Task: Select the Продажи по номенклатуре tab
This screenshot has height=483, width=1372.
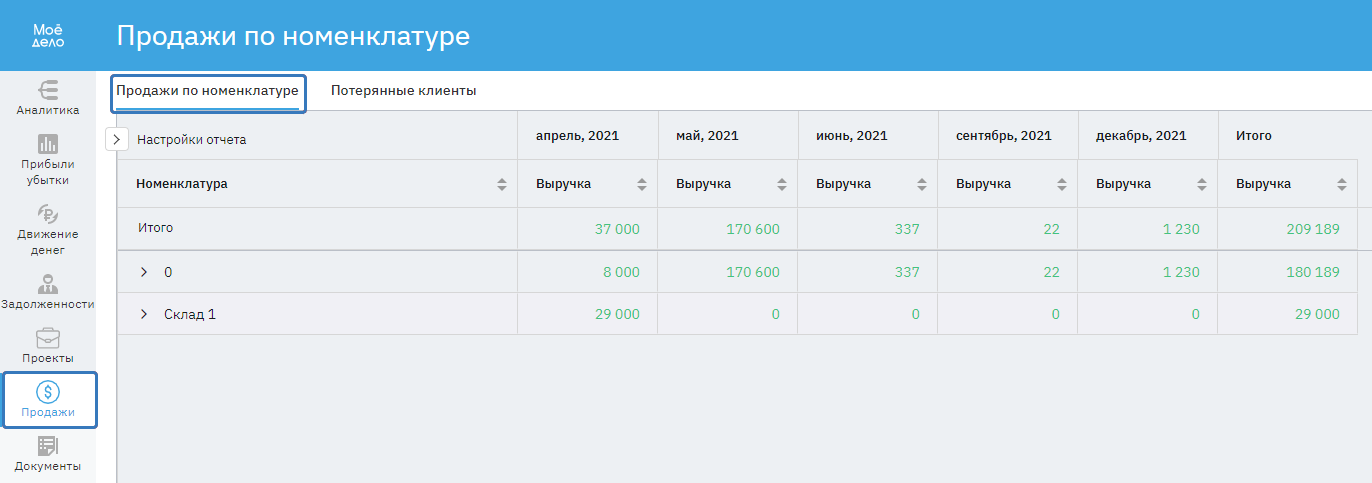Action: click(207, 91)
